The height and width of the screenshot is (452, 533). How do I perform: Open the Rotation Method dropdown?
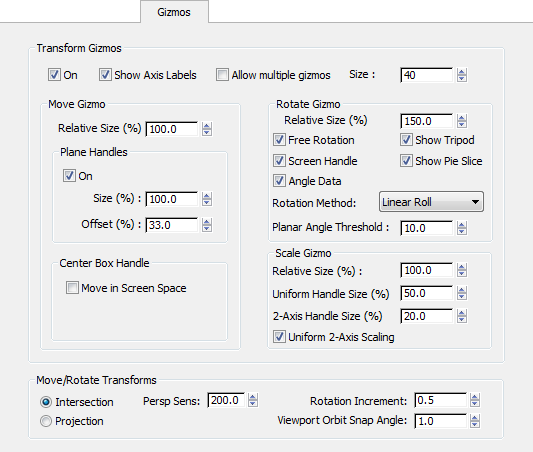(431, 202)
